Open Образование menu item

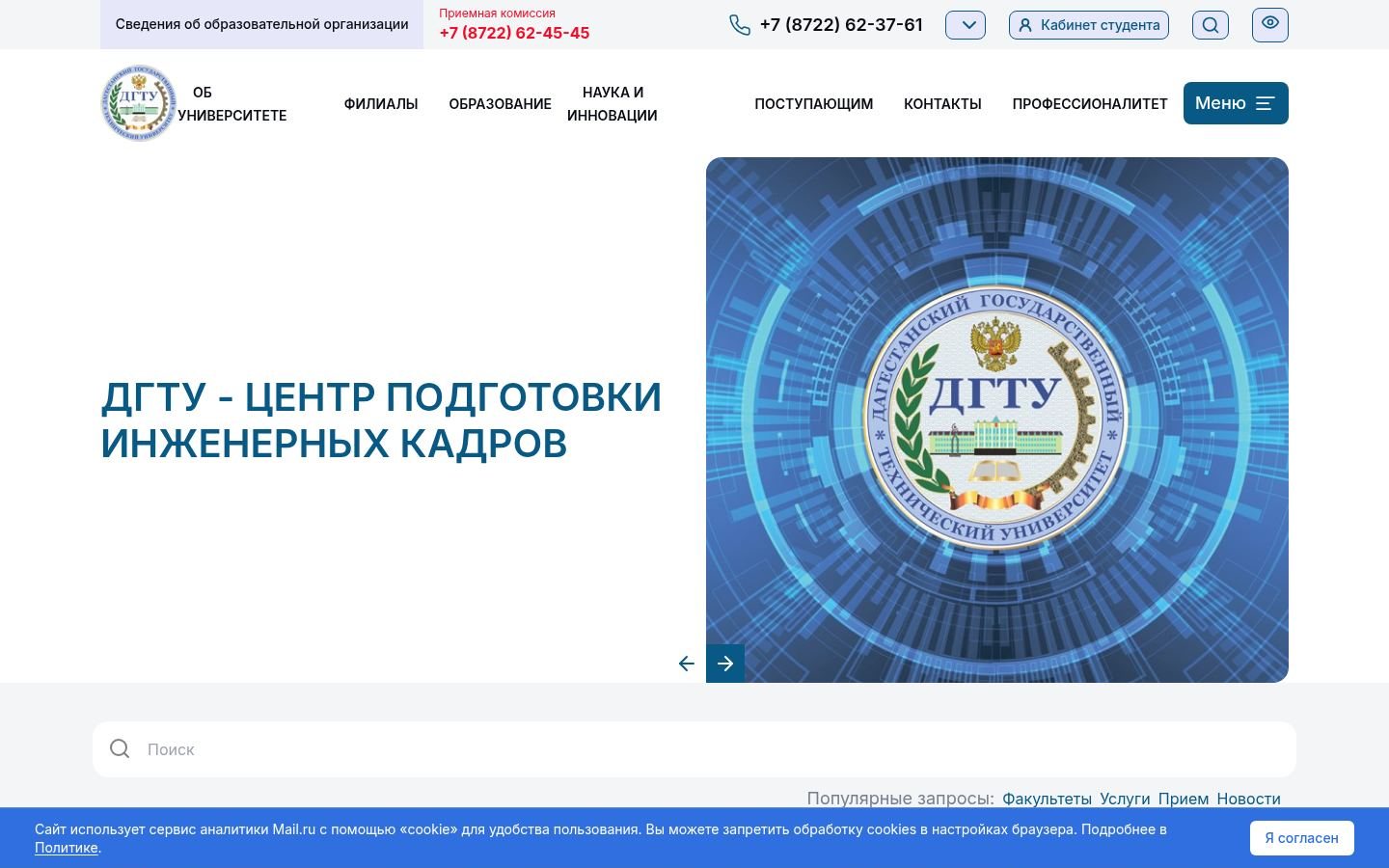coord(500,104)
